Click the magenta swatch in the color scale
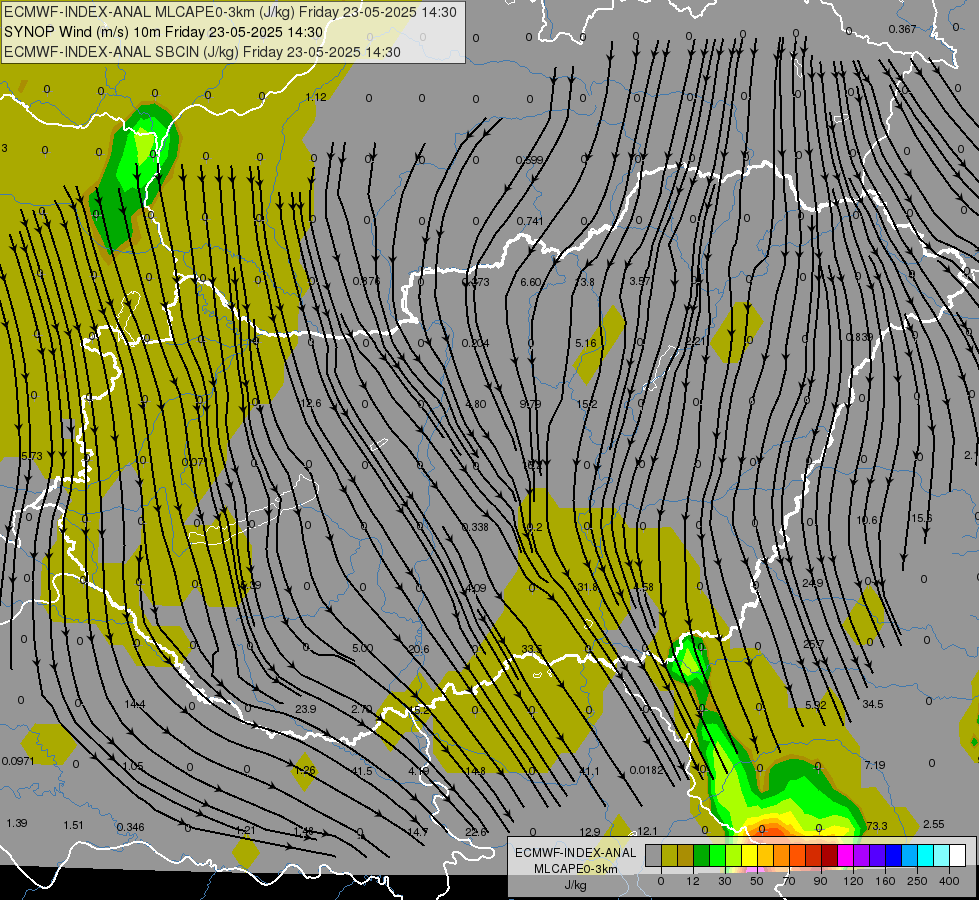 click(845, 856)
